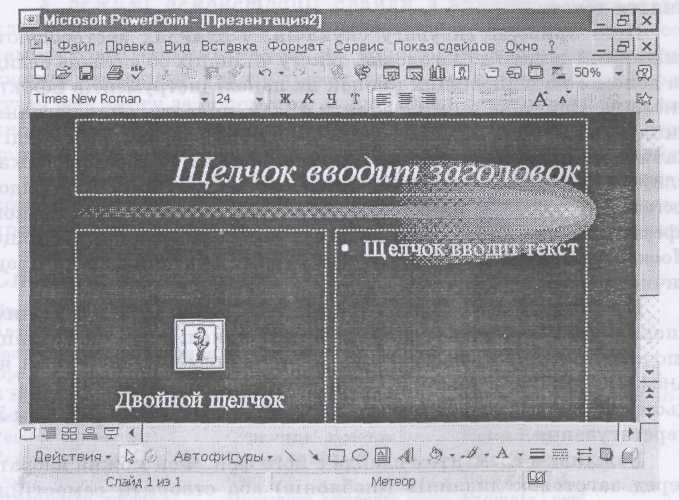The image size is (679, 500).
Task: Select the Oval drawing tool
Action: [360, 455]
